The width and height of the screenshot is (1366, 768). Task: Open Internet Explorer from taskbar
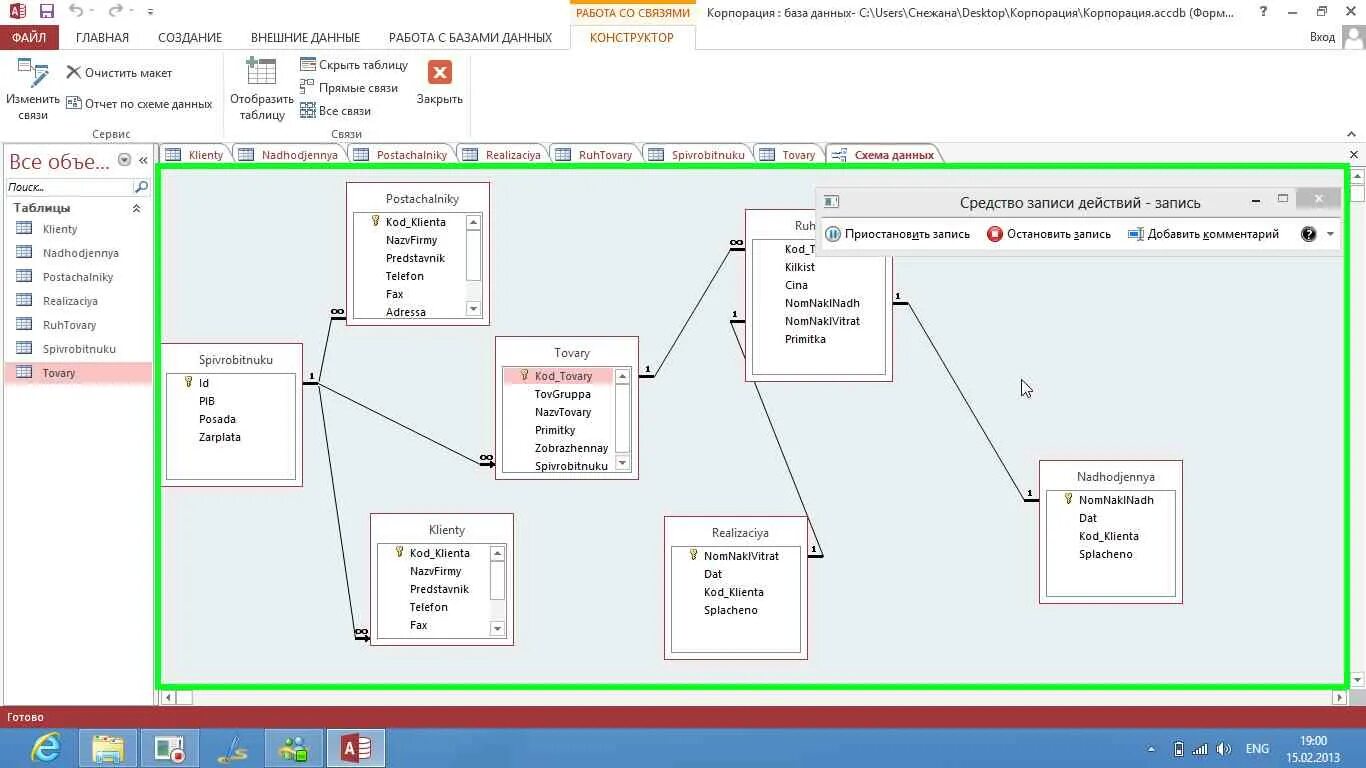(45, 748)
